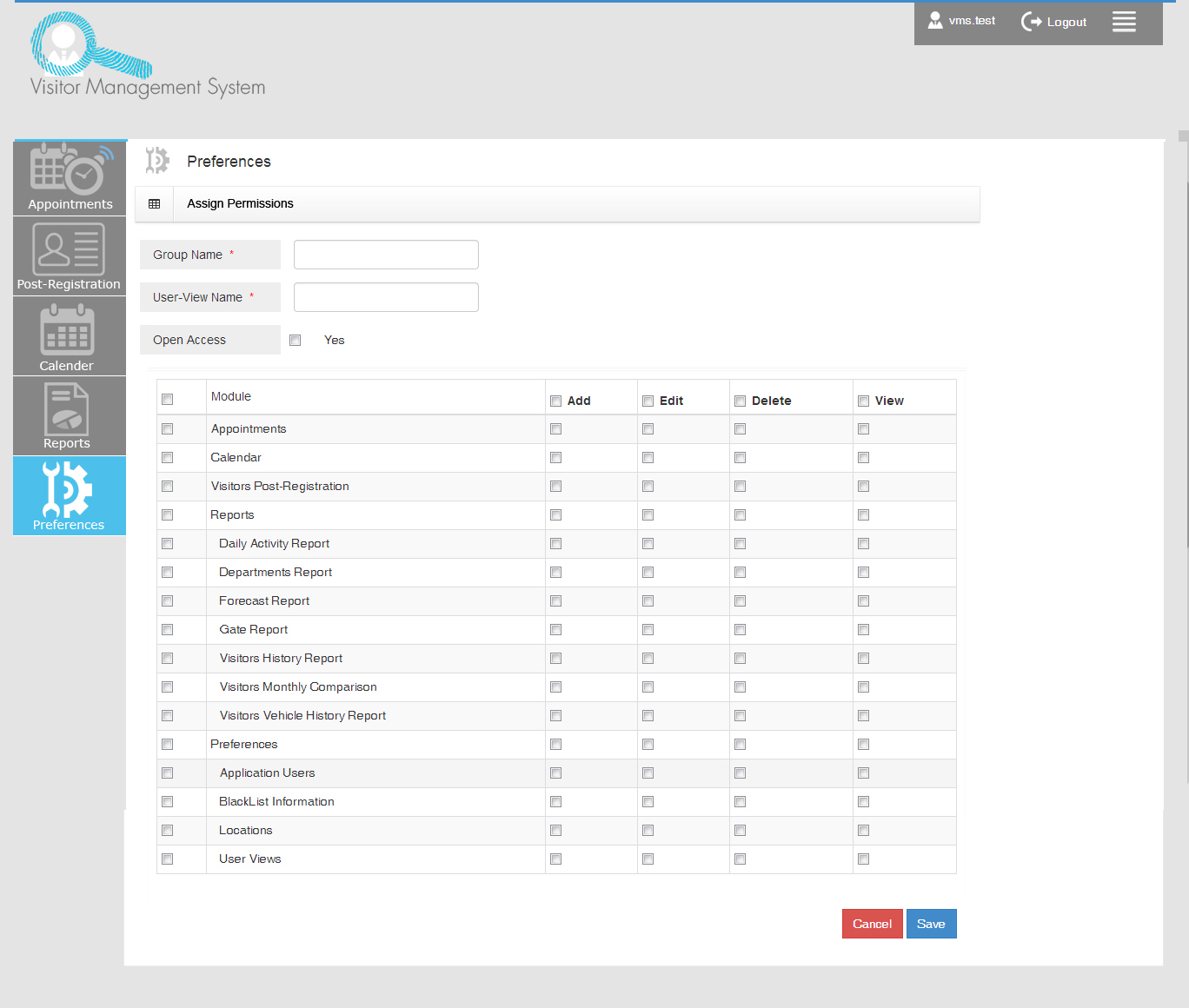The image size is (1189, 1008).
Task: Select the Preferences sidebar icon
Action: click(x=70, y=495)
